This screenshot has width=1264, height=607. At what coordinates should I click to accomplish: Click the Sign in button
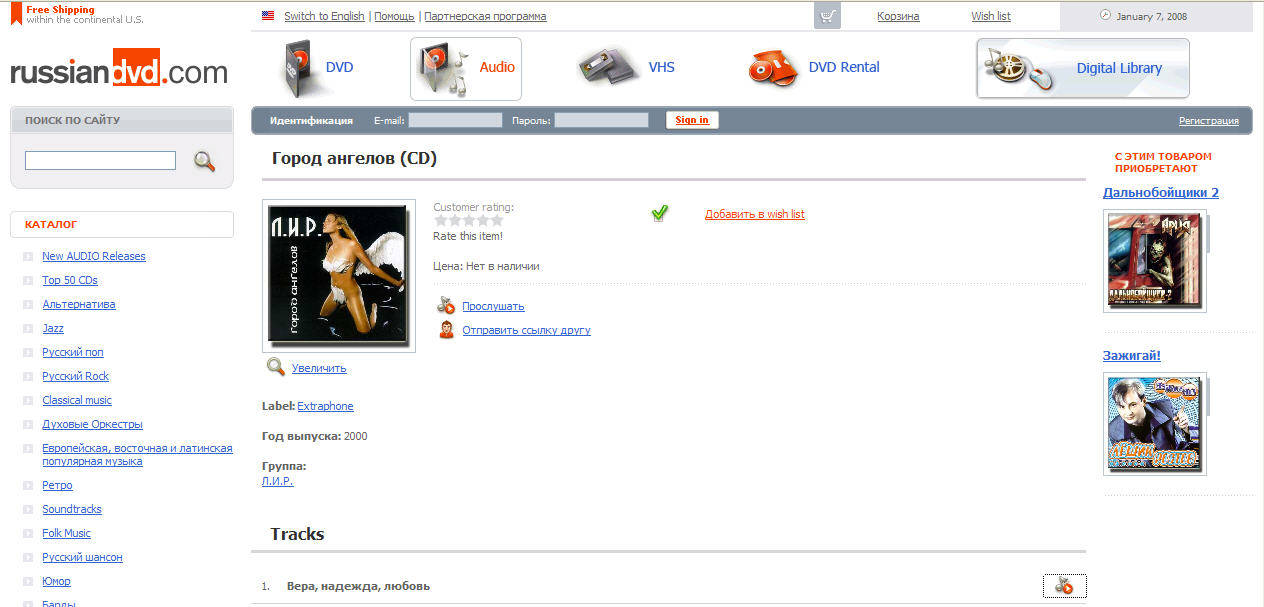click(692, 120)
